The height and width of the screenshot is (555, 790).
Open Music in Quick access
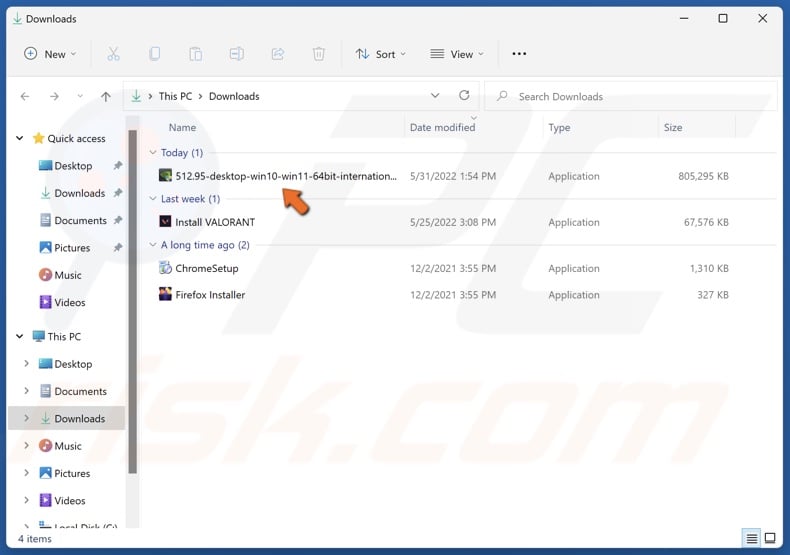[x=60, y=275]
